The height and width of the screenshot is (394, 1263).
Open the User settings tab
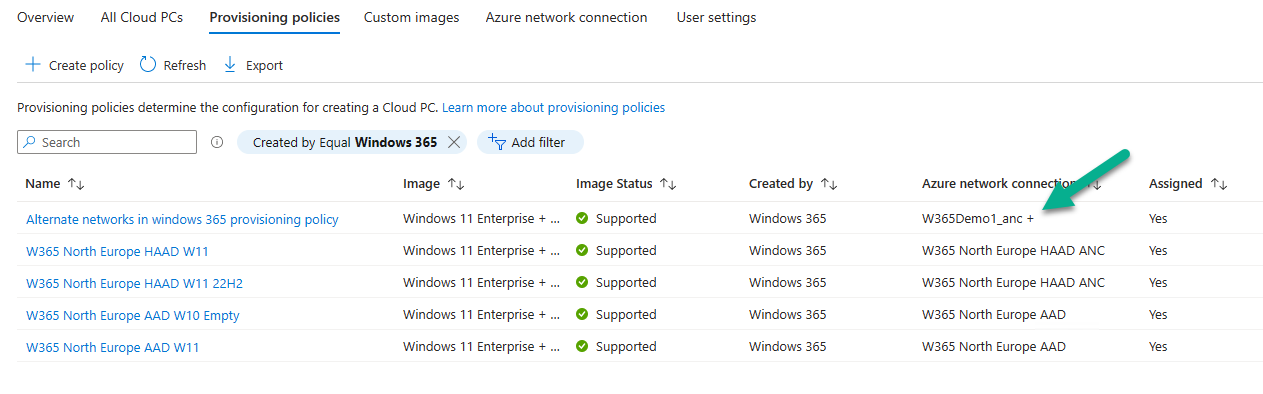[716, 18]
